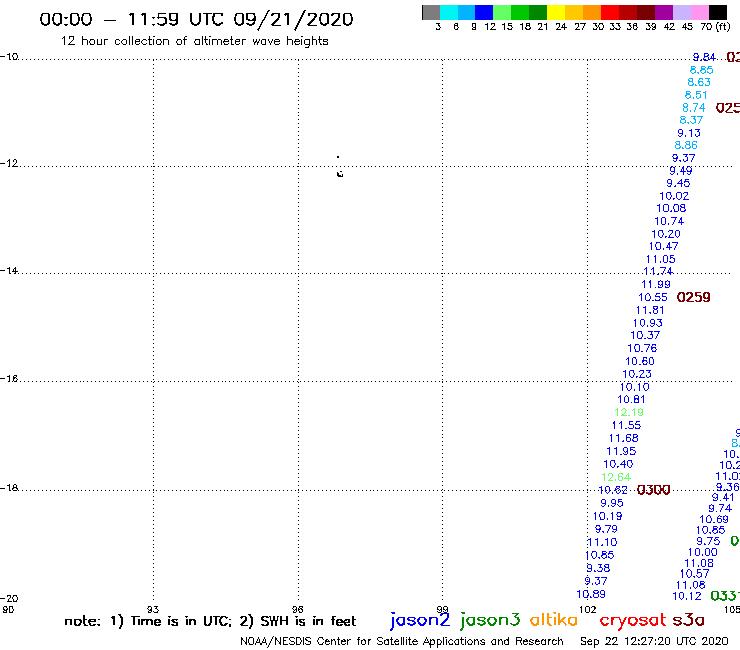
Task: Click the '0300' pass time label
Action: tap(654, 490)
